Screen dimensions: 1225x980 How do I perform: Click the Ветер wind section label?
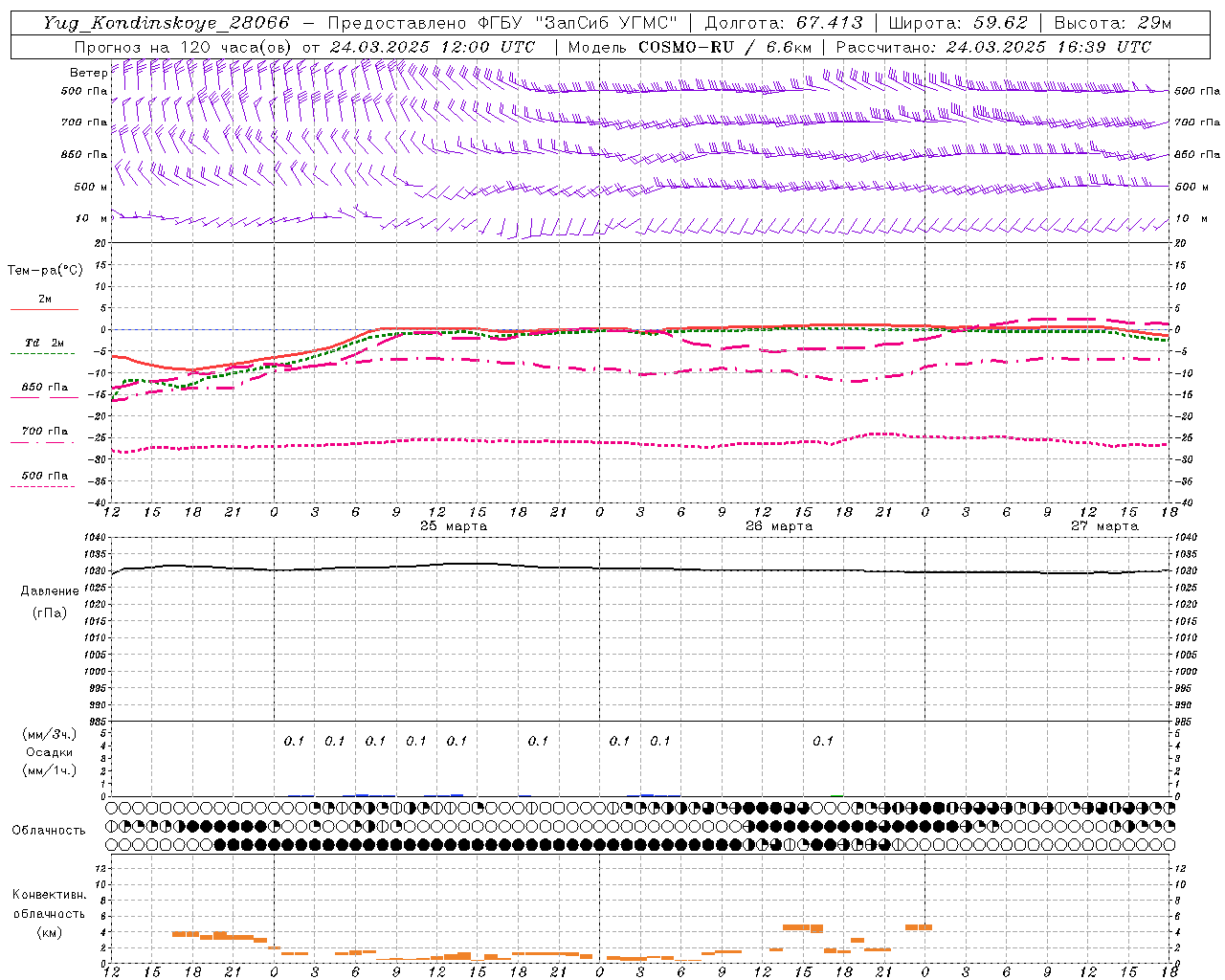[x=88, y=73]
